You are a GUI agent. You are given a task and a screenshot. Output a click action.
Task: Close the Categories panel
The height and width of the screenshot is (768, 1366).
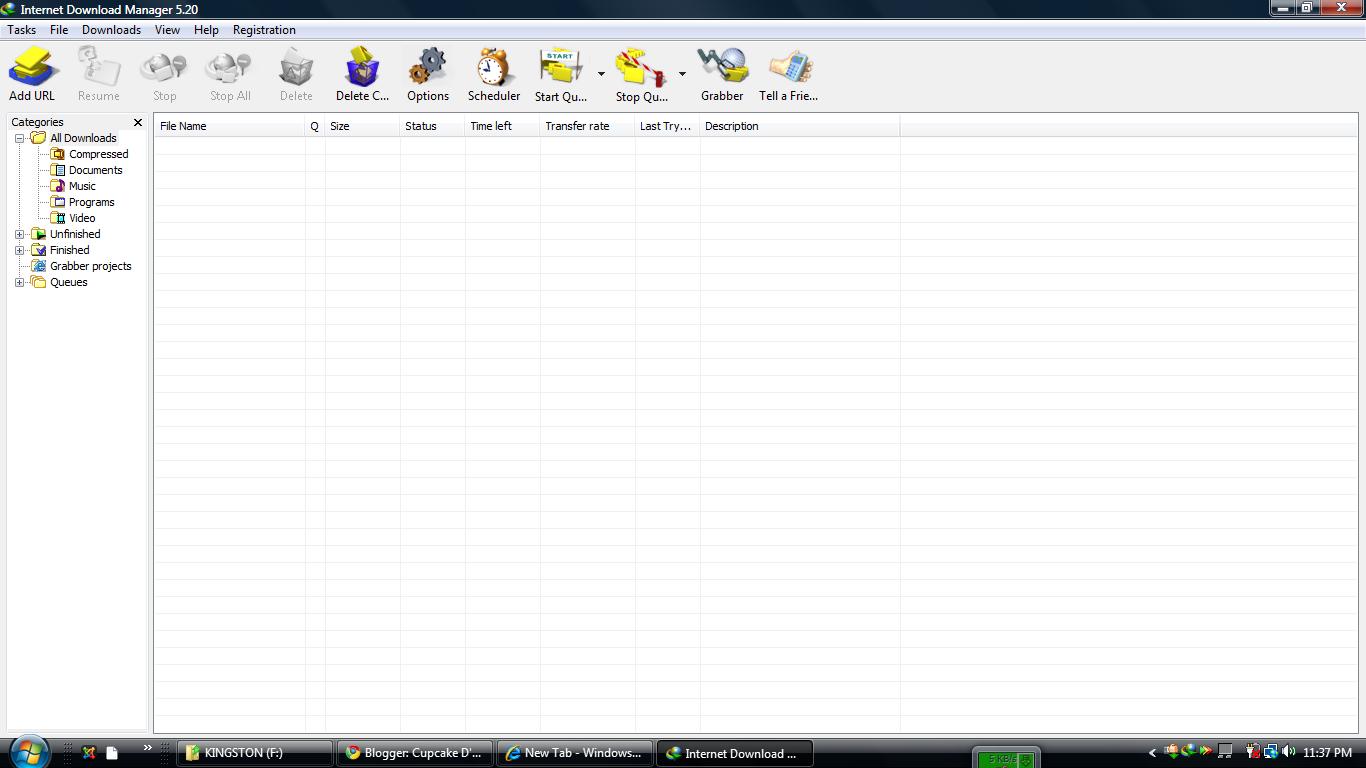(138, 122)
